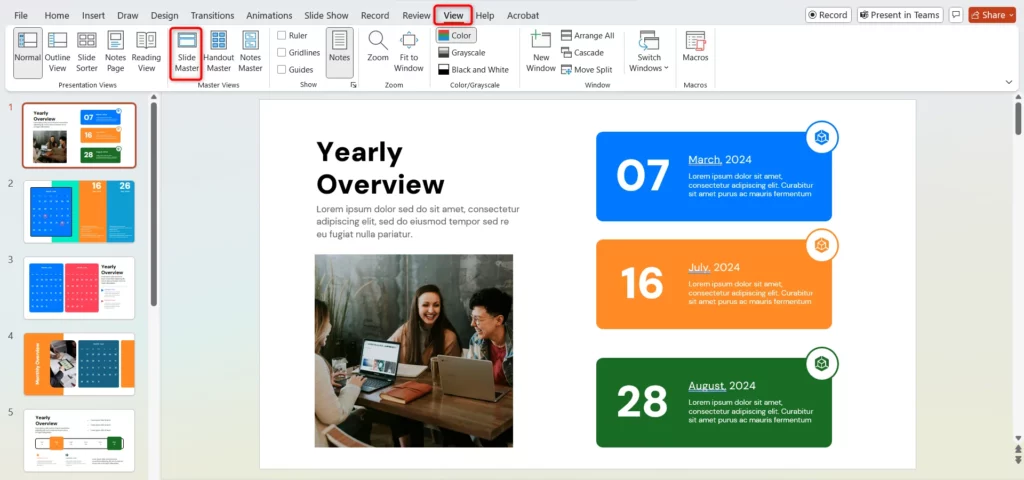Open the Transitions ribbon tab
Screen dimensions: 1024x480
tap(211, 16)
